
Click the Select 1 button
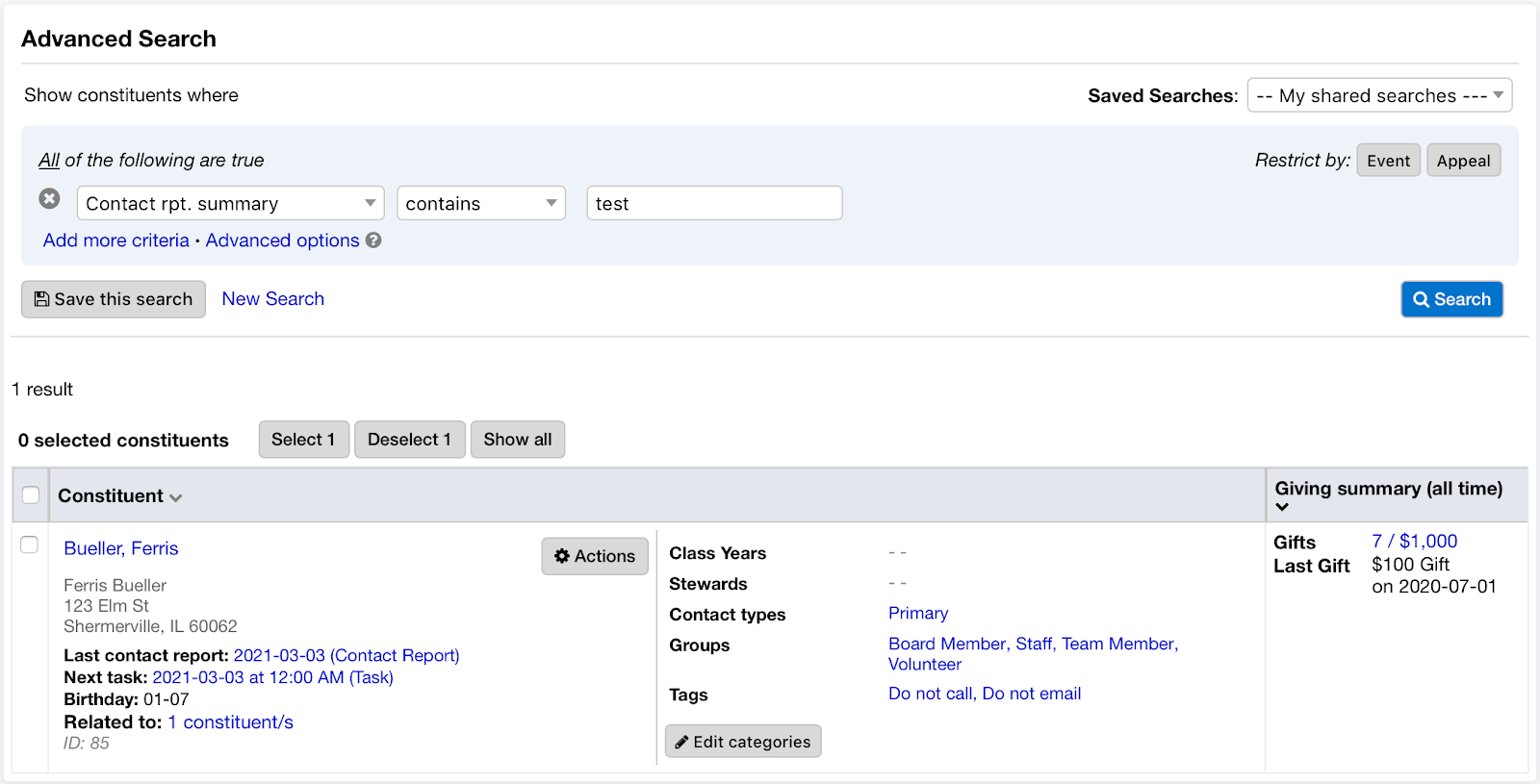[303, 440]
